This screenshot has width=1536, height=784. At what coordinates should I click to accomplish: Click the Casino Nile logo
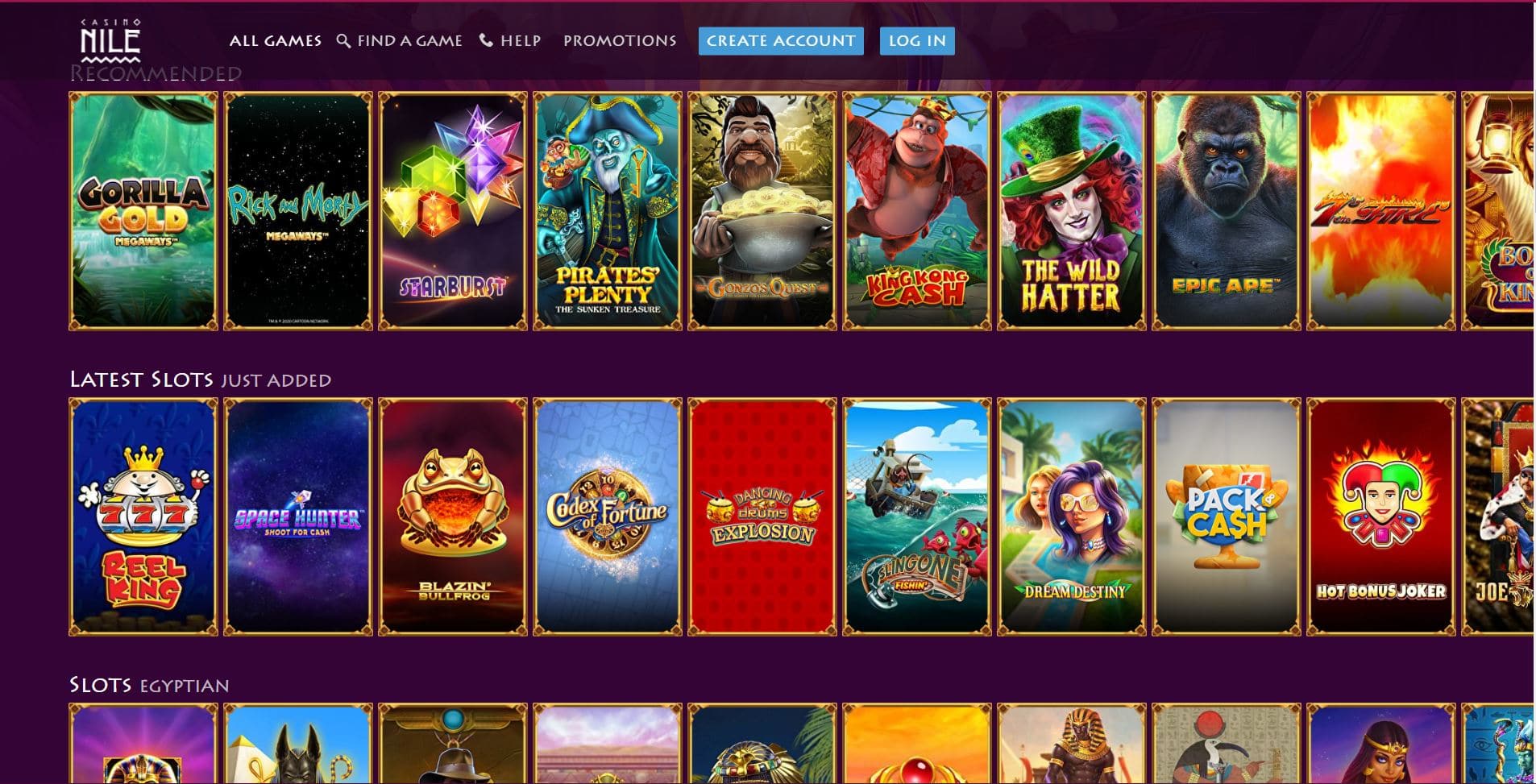pos(110,40)
